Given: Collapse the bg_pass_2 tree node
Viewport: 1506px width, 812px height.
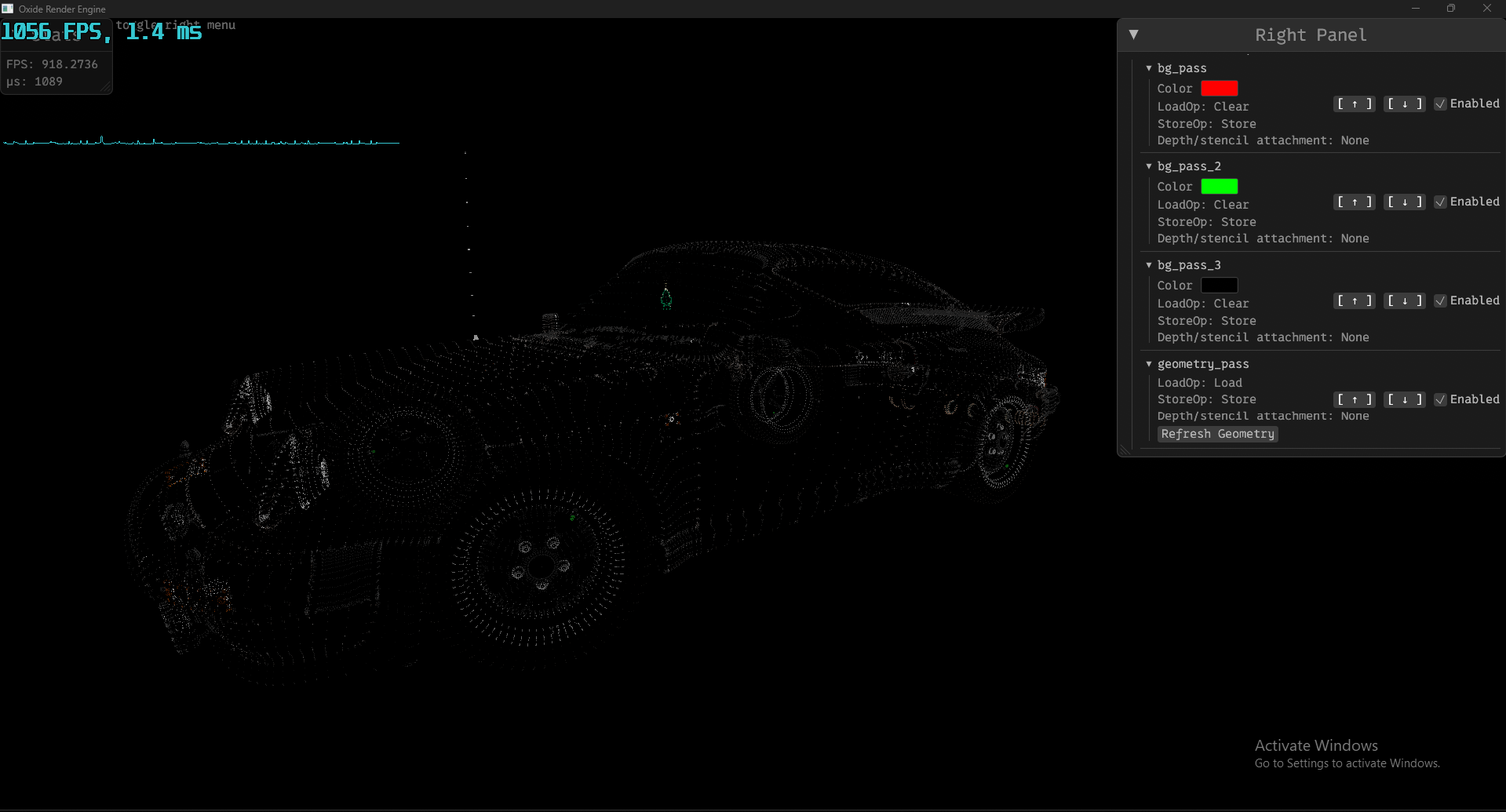Looking at the screenshot, I should click(x=1149, y=166).
